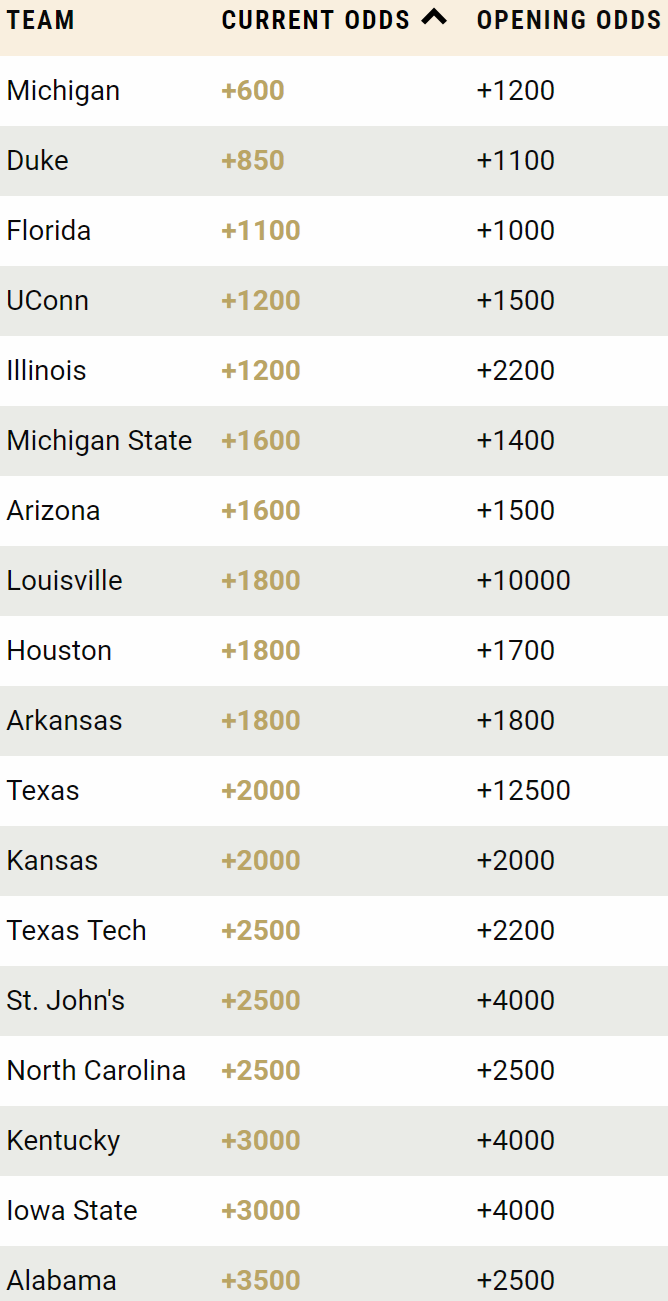Select the Michigan team row
Screen dimensions: 668x1301
coord(63,91)
